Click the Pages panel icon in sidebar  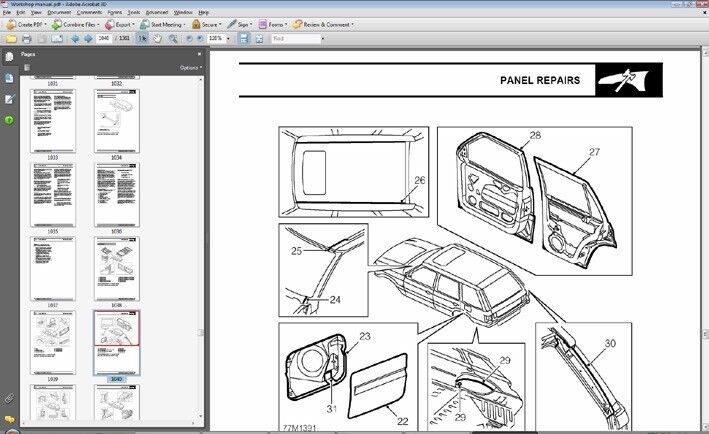pos(9,57)
